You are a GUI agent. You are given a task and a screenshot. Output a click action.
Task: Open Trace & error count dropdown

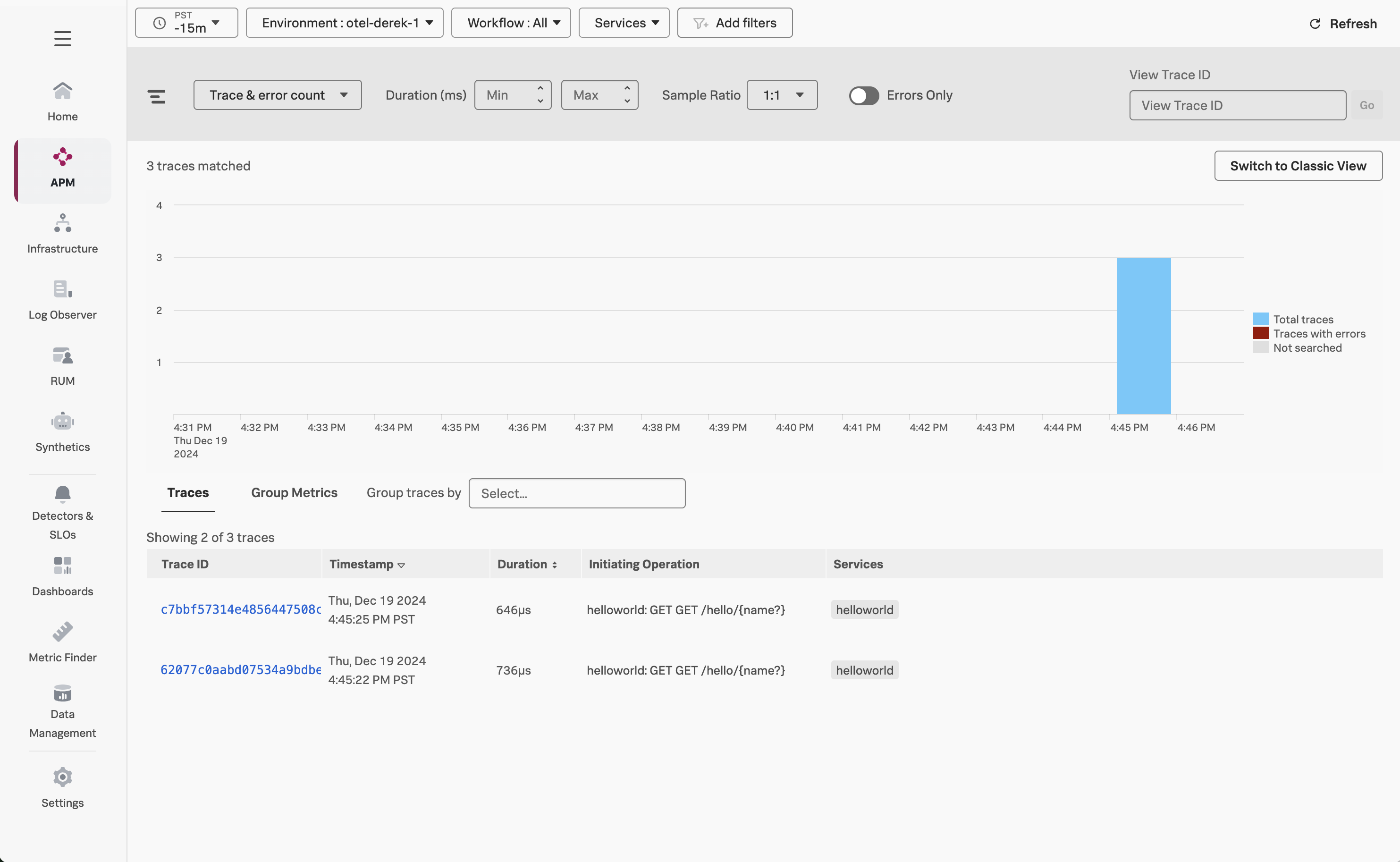(x=277, y=95)
